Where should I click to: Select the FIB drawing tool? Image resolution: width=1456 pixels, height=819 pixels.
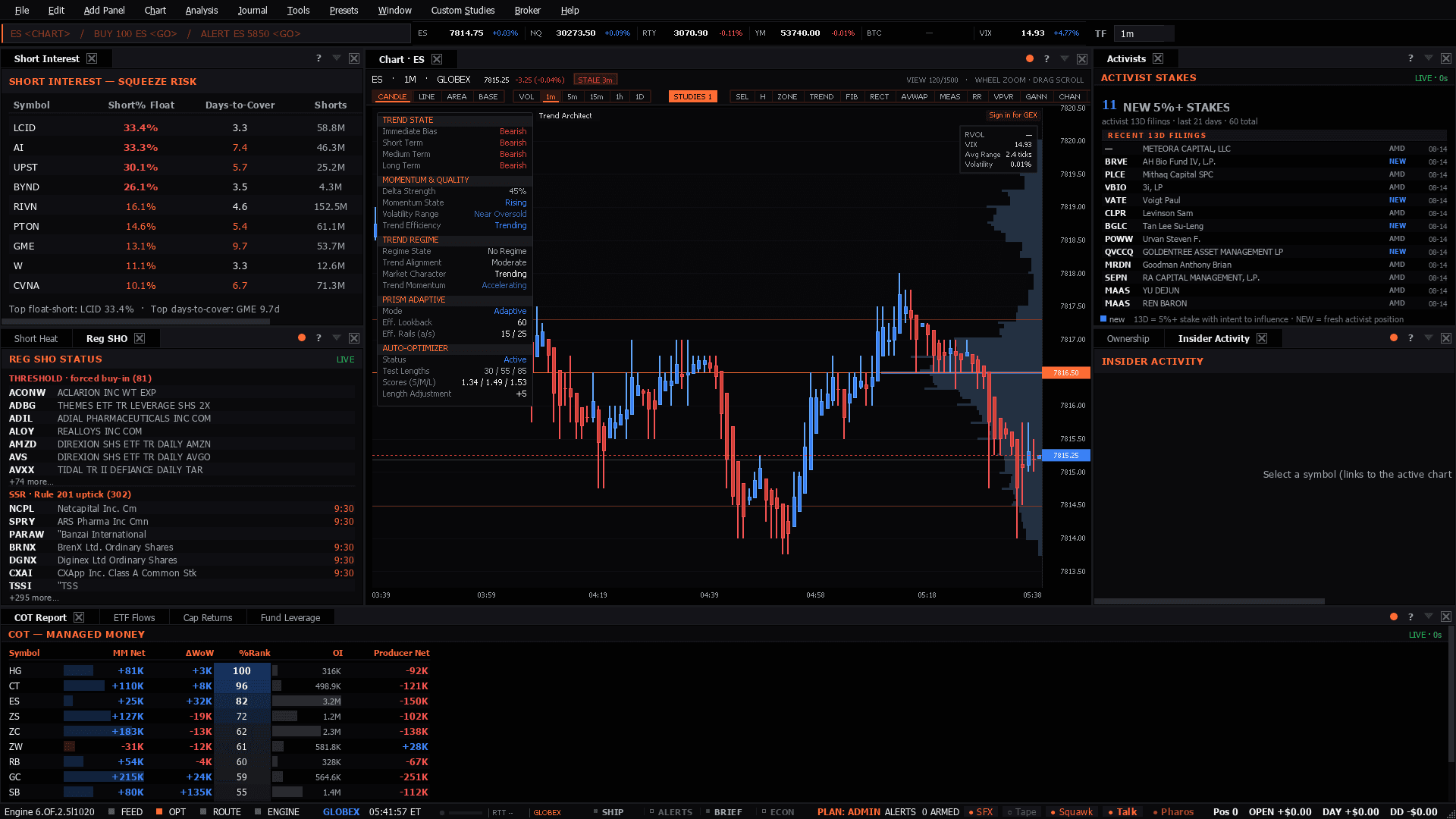point(852,97)
